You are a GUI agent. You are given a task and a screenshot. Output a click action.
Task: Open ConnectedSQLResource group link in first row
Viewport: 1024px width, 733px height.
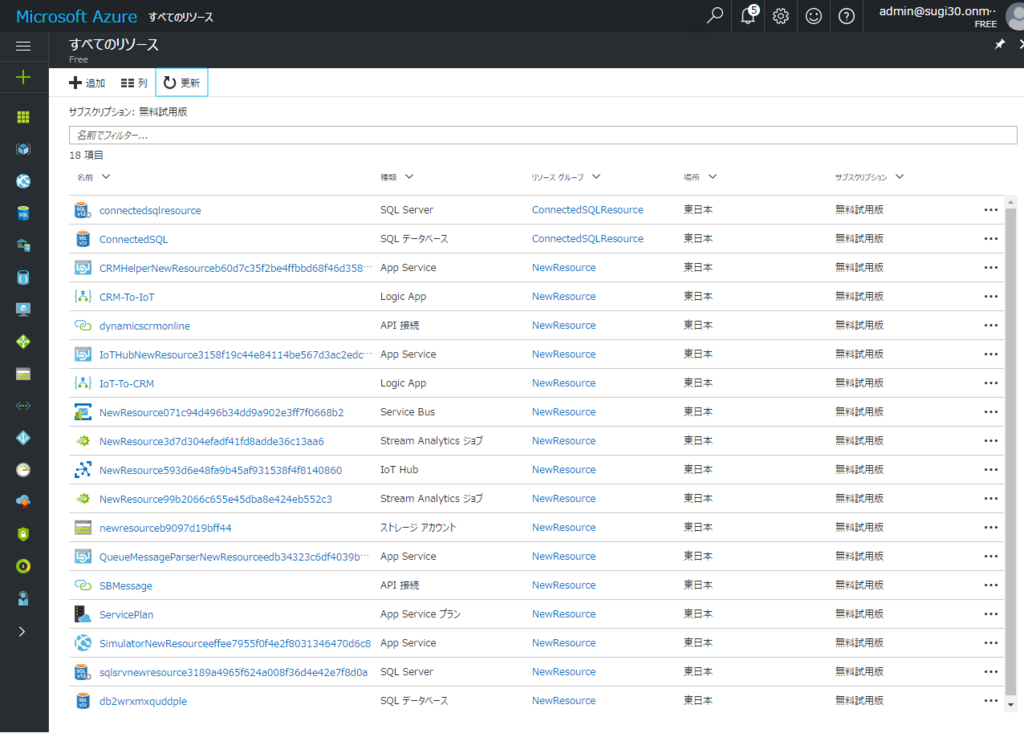[587, 210]
